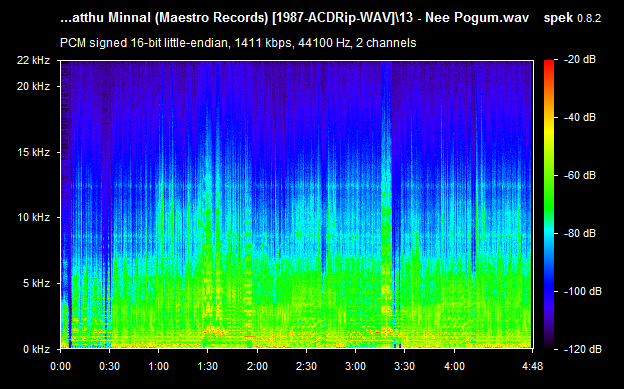Viewport: 624px width, 389px height.
Task: Click the -100 dB legend label
Action: pos(583,291)
